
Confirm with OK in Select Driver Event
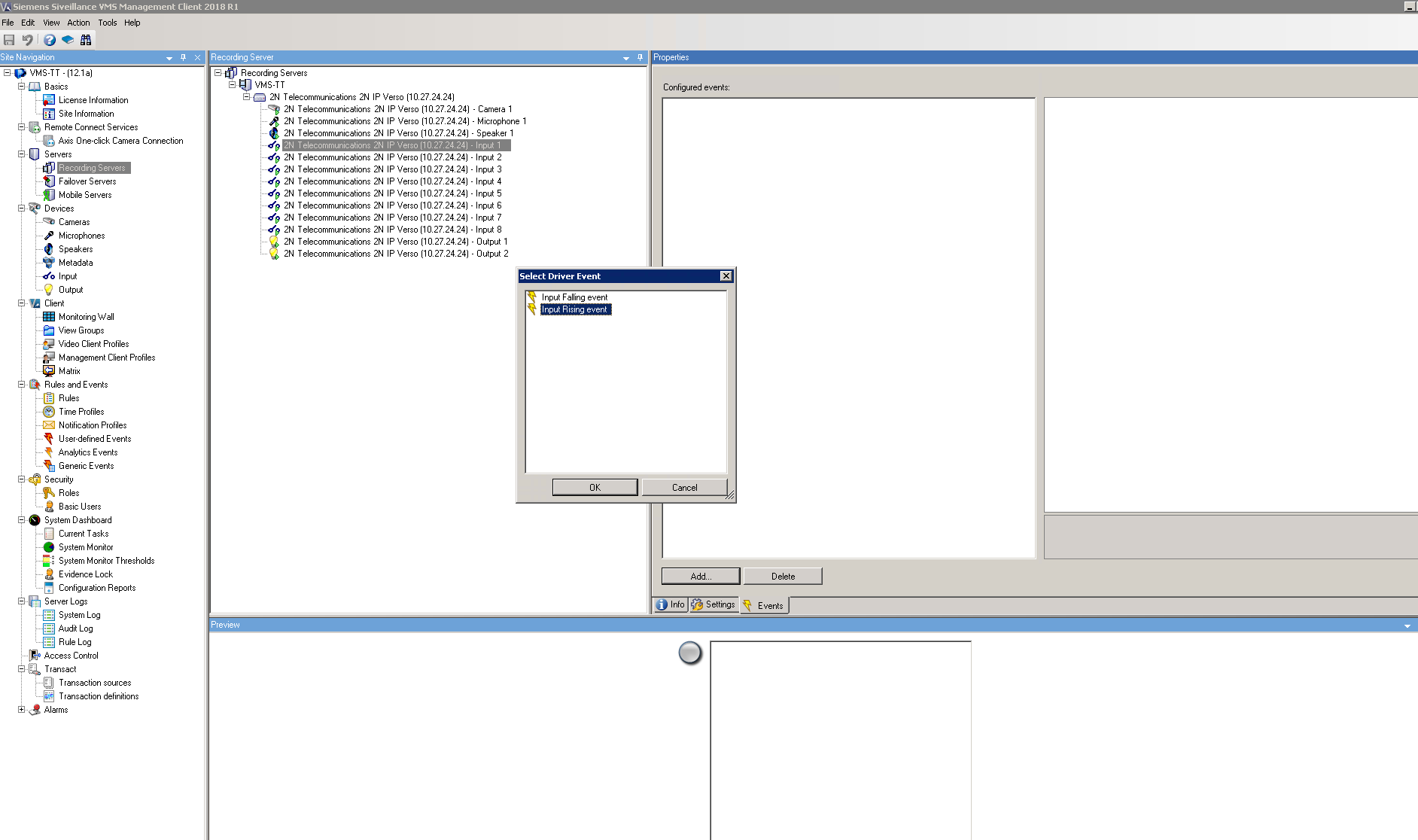[595, 488]
